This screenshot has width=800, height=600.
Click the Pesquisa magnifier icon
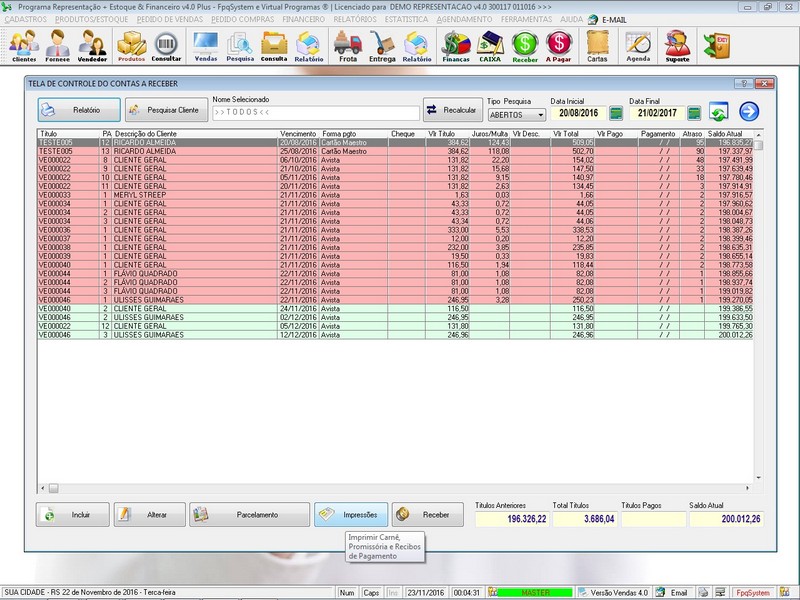pos(240,45)
